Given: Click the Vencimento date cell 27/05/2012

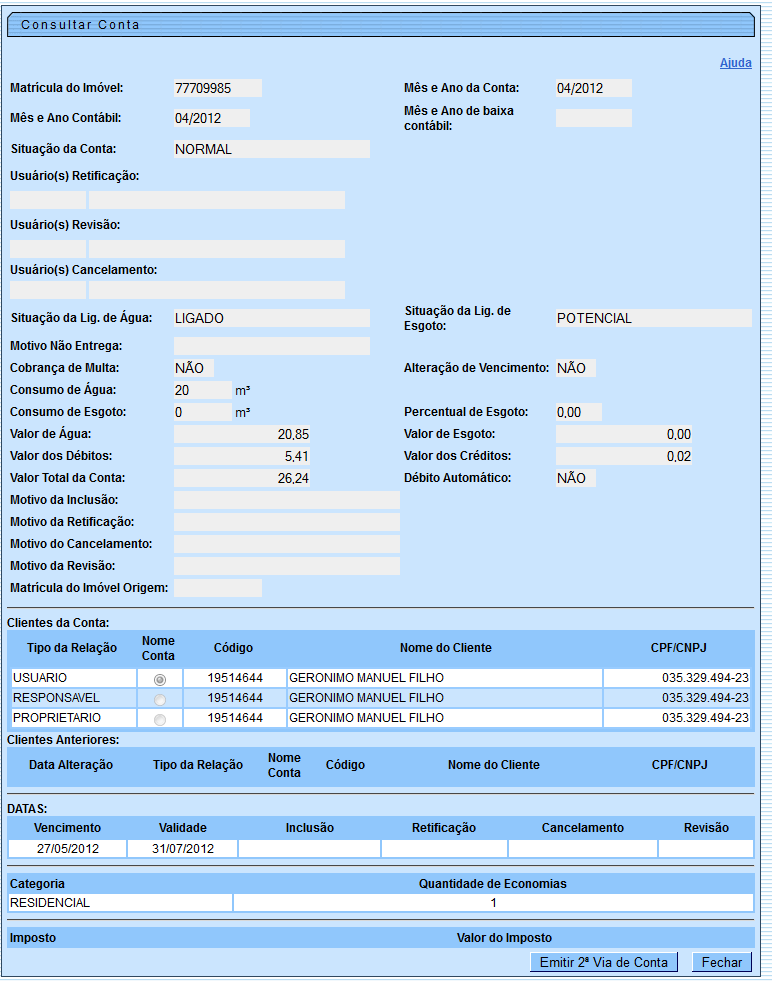Looking at the screenshot, I should tap(68, 849).
